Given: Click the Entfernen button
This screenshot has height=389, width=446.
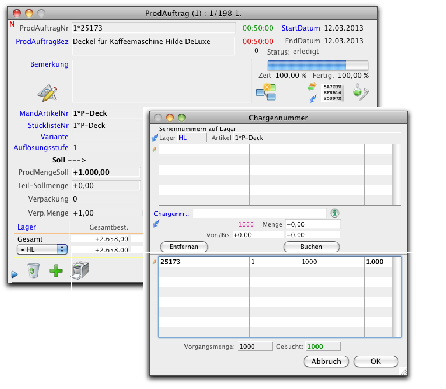Looking at the screenshot, I should [x=184, y=247].
